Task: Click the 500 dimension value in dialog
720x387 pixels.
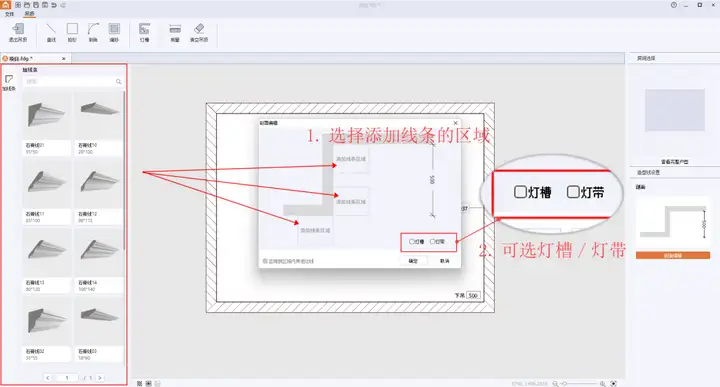Action: (x=432, y=179)
